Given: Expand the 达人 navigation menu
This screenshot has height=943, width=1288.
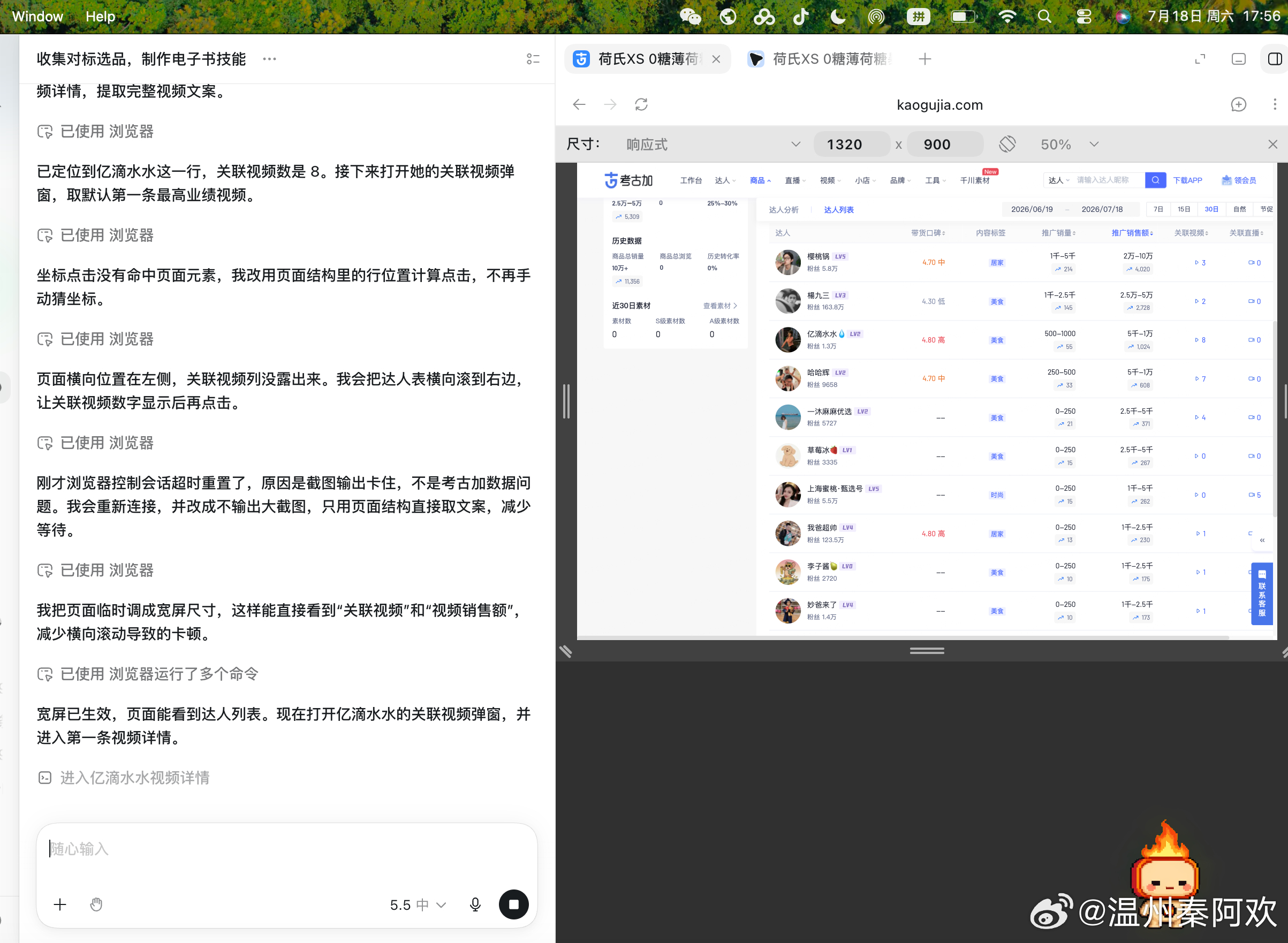Looking at the screenshot, I should (725, 180).
